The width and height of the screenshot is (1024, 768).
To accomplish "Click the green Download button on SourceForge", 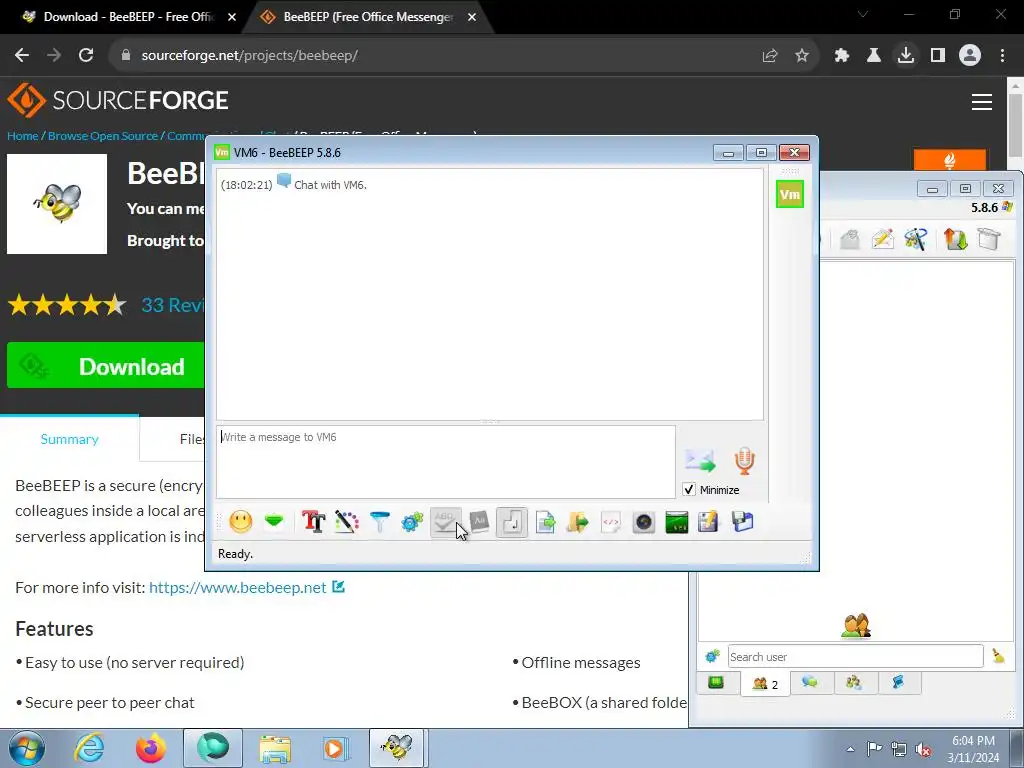I will coord(106,366).
